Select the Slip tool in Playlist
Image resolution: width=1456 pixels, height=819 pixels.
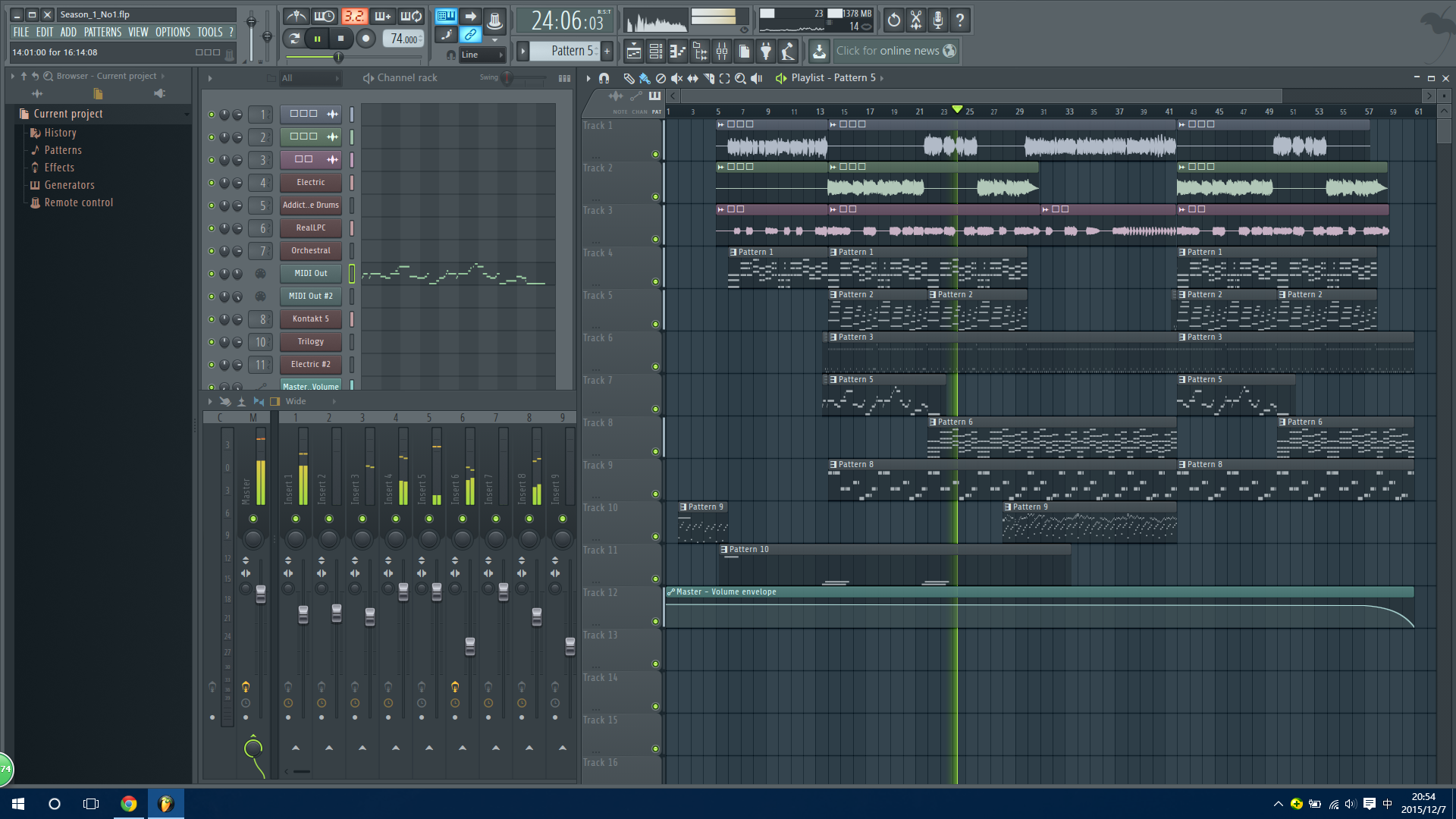[692, 78]
